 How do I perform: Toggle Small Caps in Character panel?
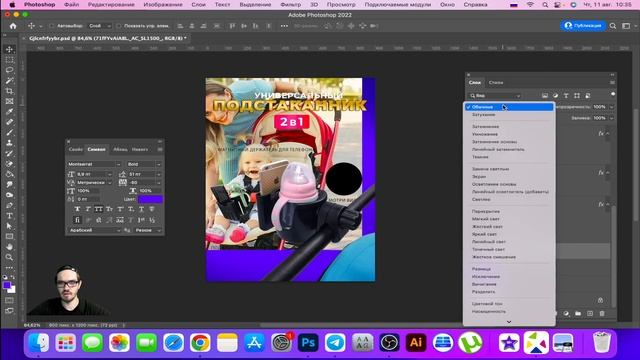coord(109,209)
